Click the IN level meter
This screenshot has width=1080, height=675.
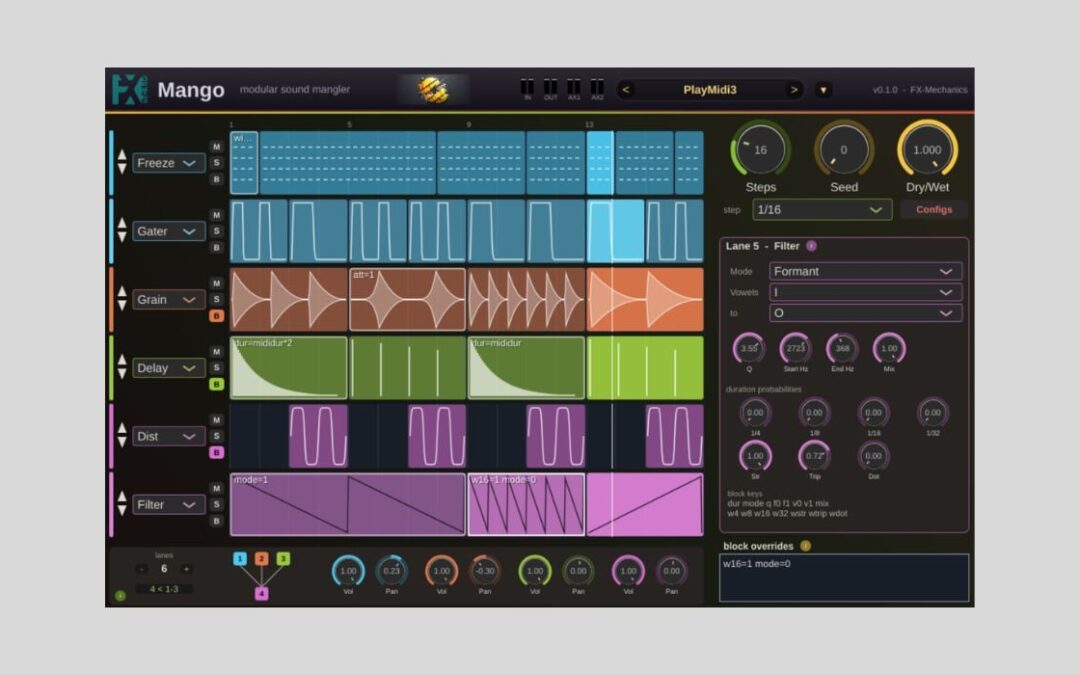point(527,88)
